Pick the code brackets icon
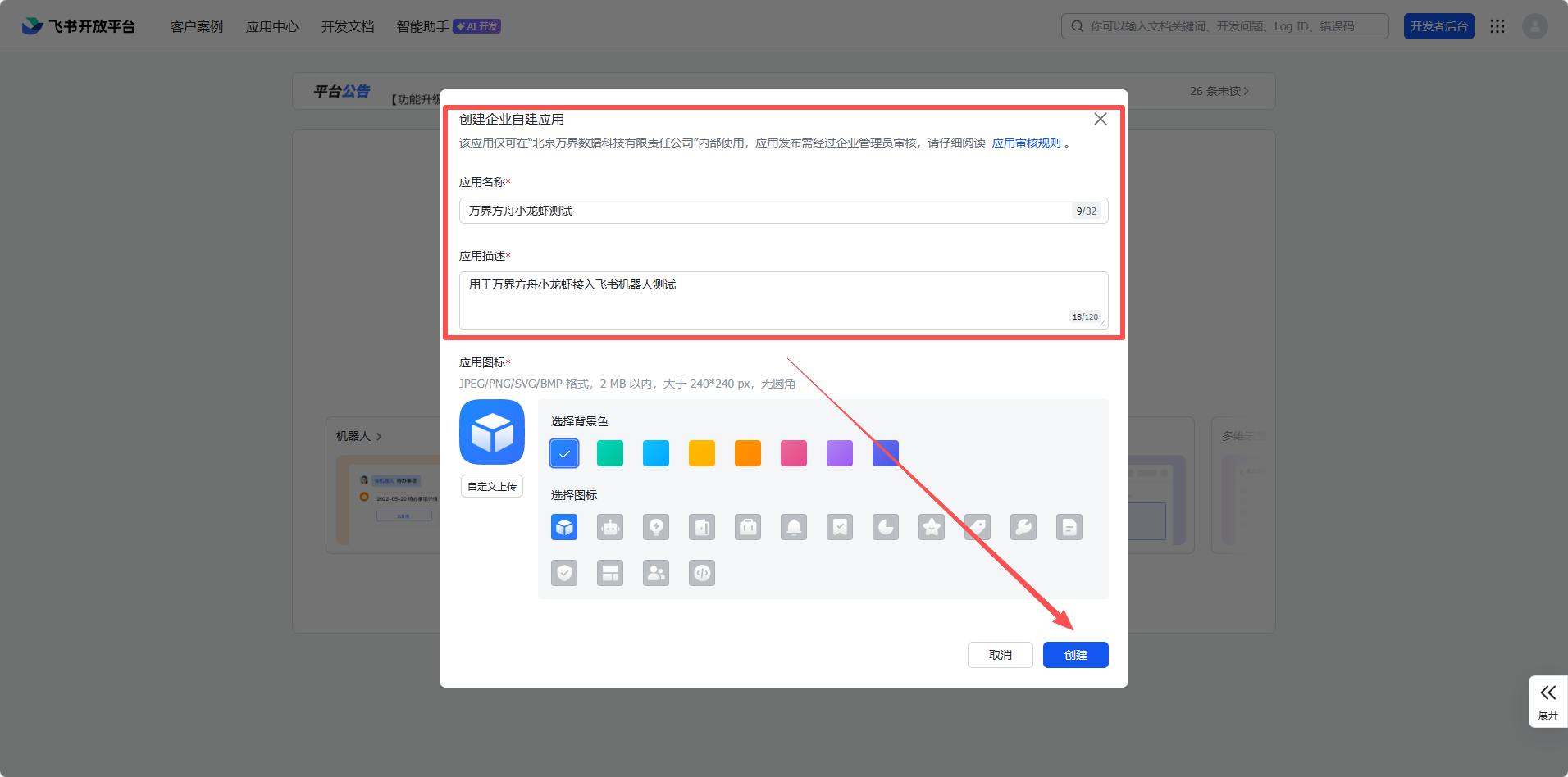This screenshot has width=1568, height=777. coord(702,573)
